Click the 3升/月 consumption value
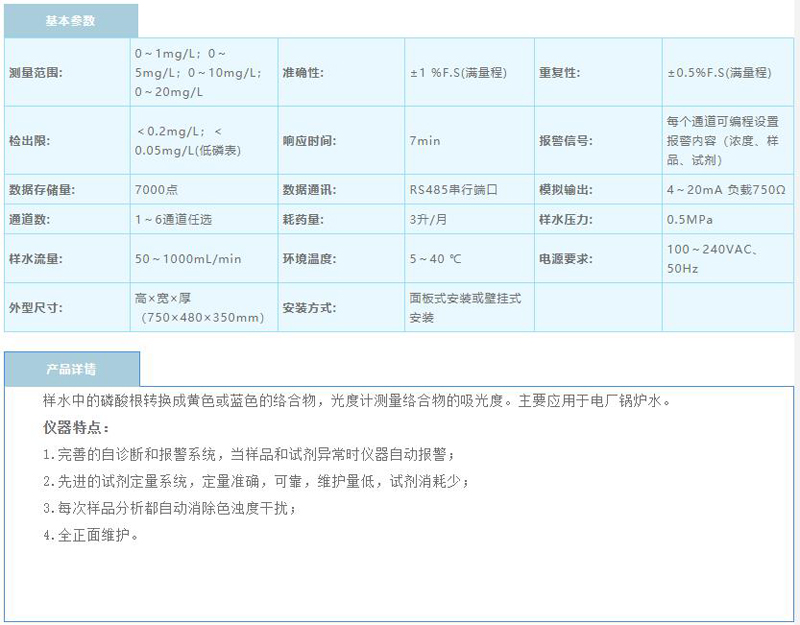Image resolution: width=800 pixels, height=625 pixels. pyautogui.click(x=428, y=218)
